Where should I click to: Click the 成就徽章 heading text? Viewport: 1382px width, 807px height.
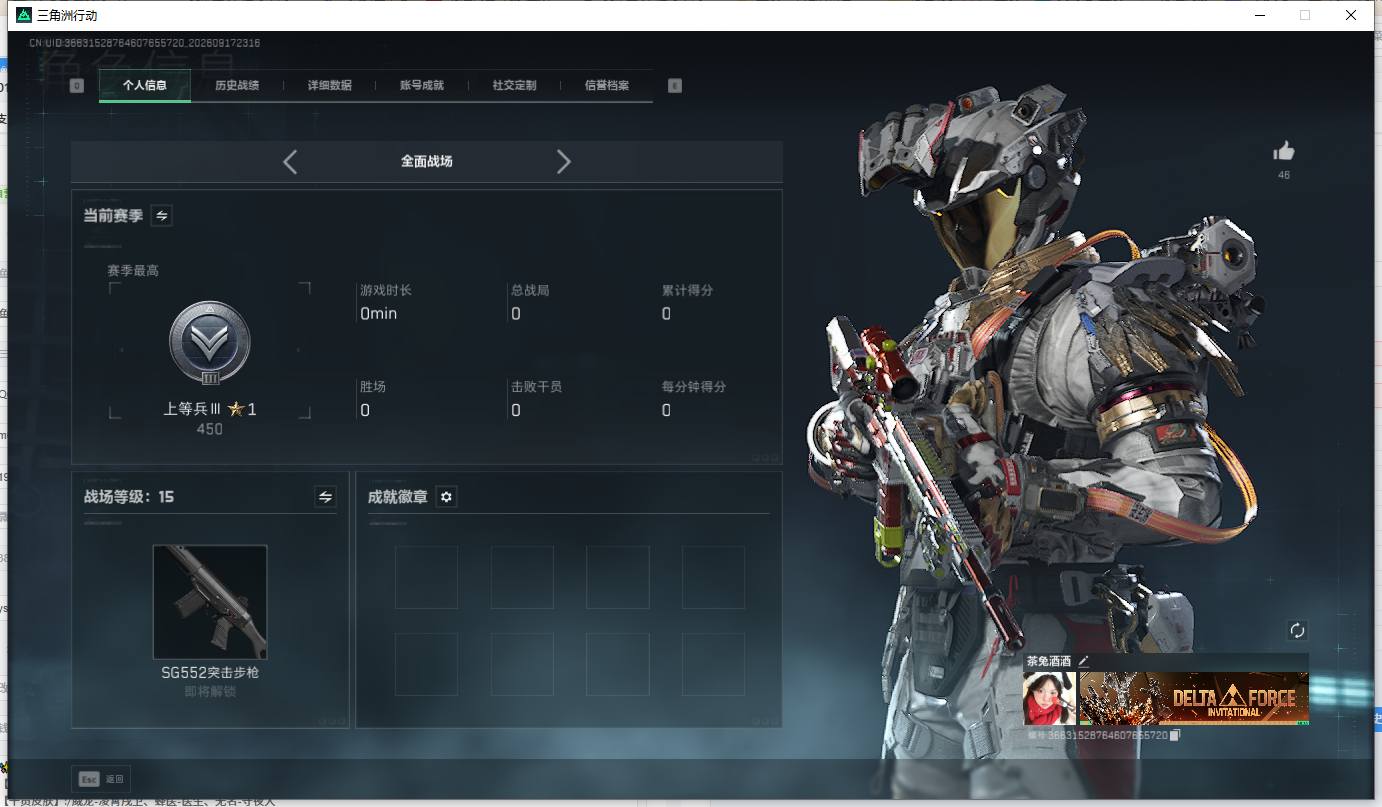(398, 496)
